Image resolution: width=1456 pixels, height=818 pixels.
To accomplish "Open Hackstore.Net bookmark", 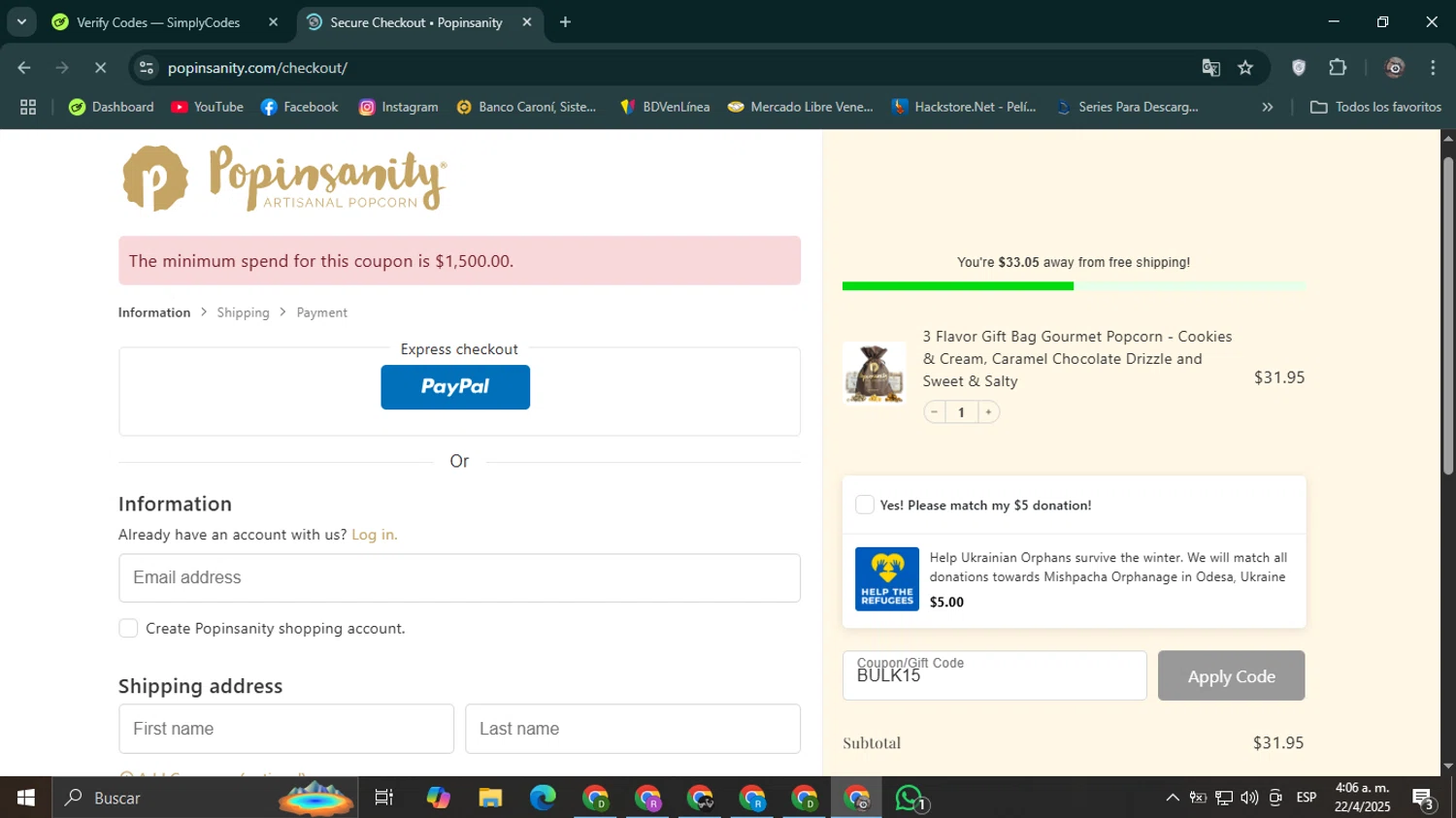I will pyautogui.click(x=964, y=107).
